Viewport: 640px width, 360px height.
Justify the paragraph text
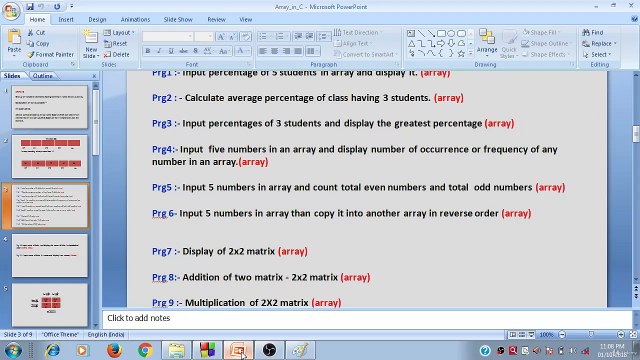coord(298,51)
